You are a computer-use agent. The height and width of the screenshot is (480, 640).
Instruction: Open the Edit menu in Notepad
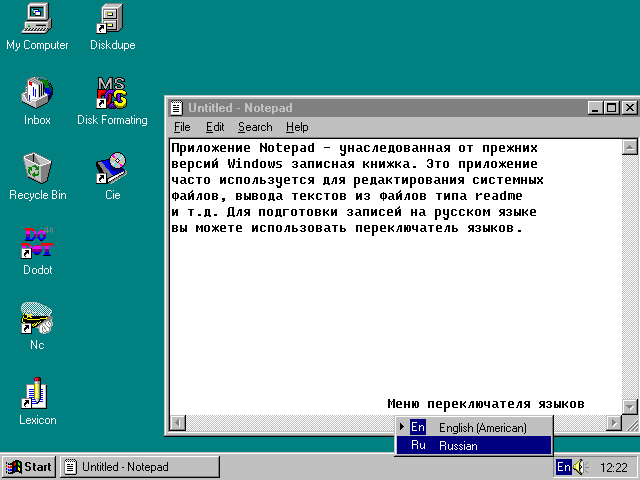(x=215, y=127)
